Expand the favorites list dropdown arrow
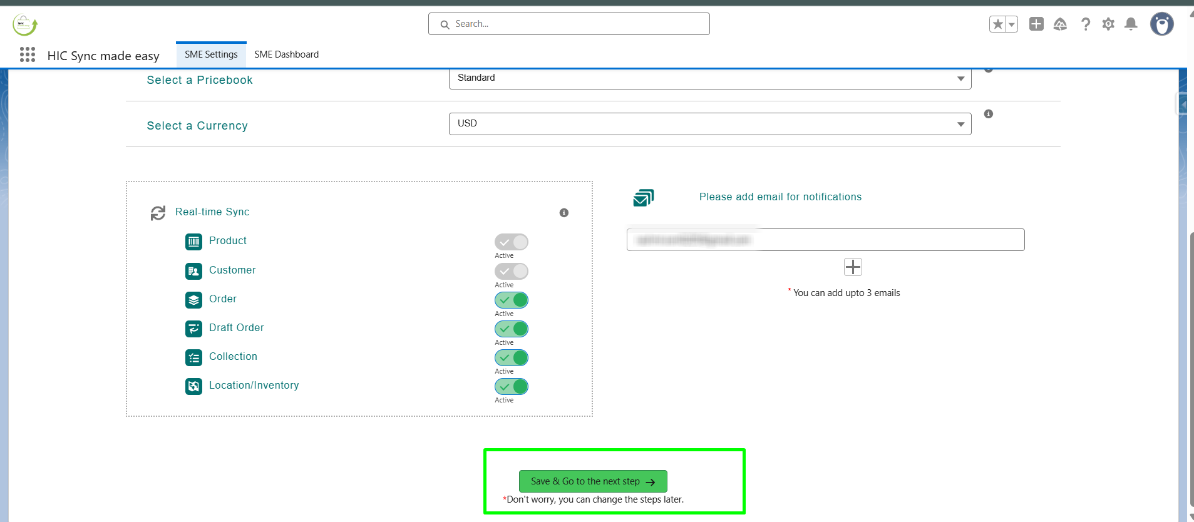Screen dimensions: 1194x522 pos(1012,24)
